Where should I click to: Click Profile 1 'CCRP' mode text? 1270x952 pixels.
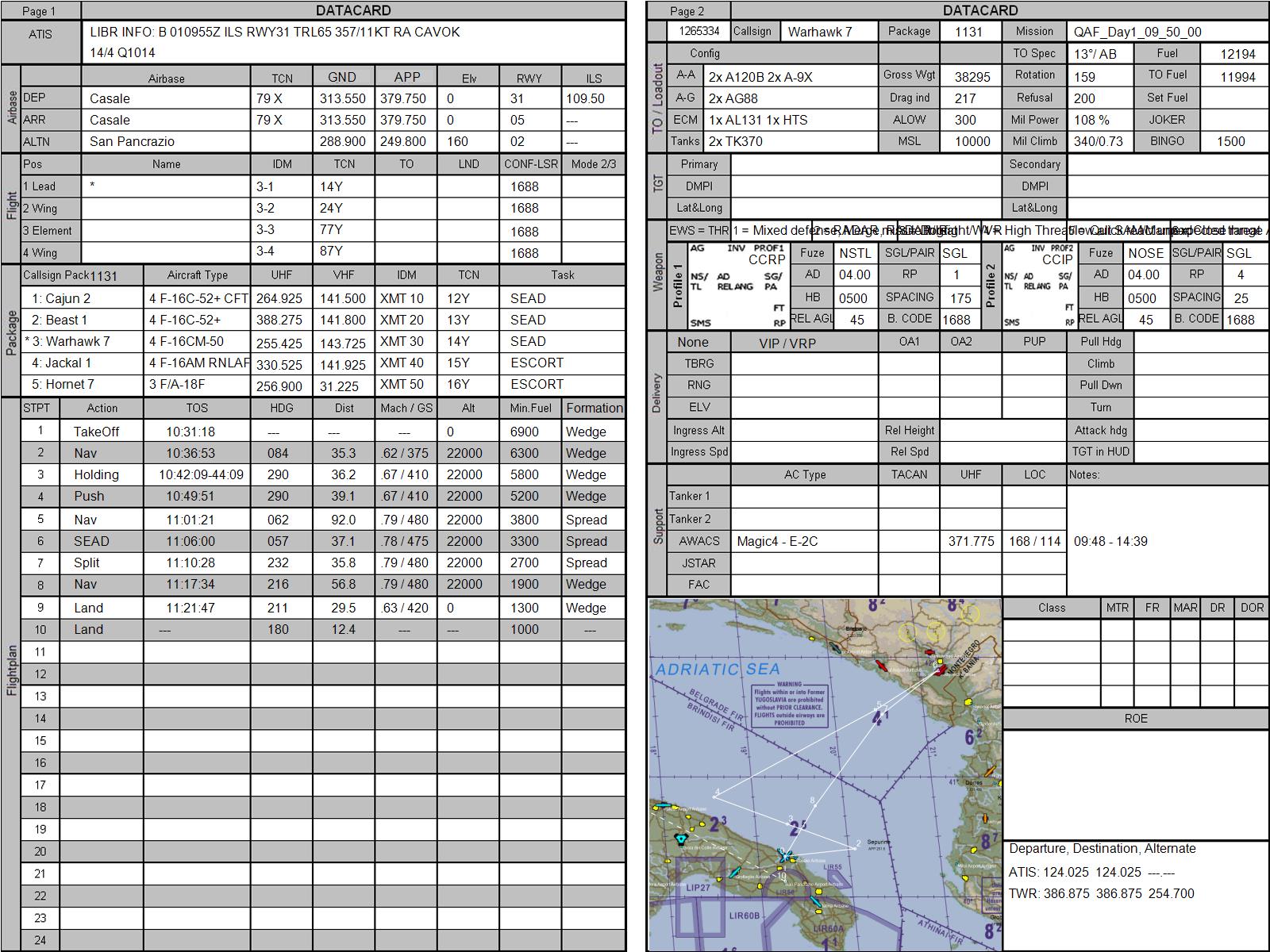tap(767, 259)
